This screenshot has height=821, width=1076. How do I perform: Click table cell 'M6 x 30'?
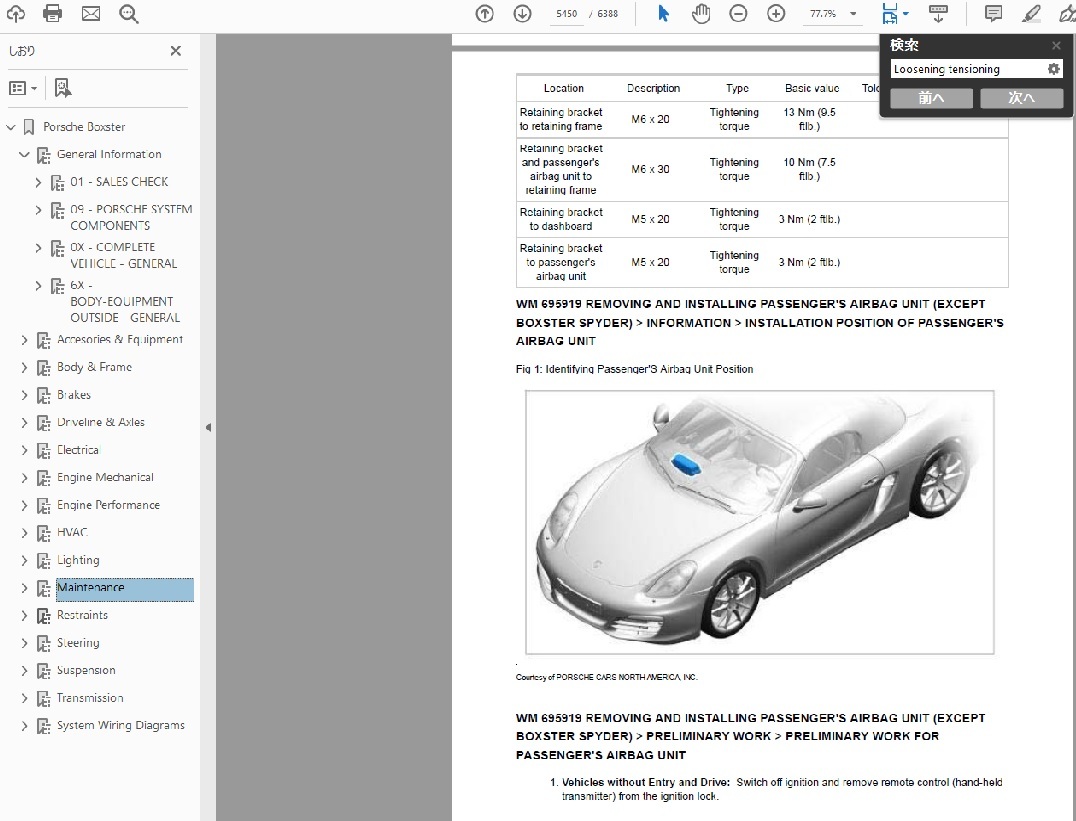pos(650,169)
